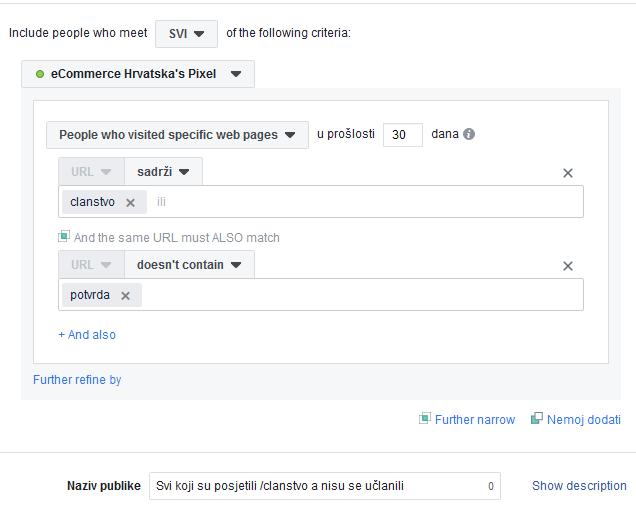Click the info icon next to dana

[469, 135]
